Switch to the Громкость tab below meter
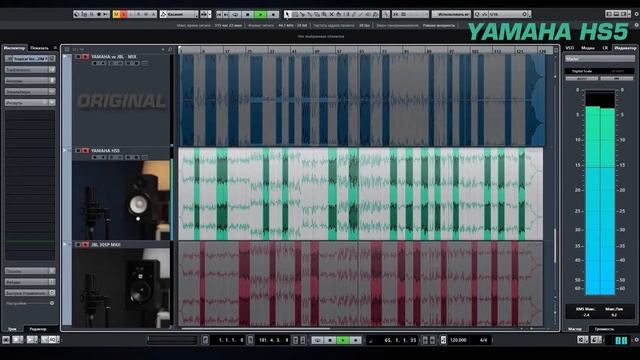Screen dimensions: 640x360 (x=604, y=329)
